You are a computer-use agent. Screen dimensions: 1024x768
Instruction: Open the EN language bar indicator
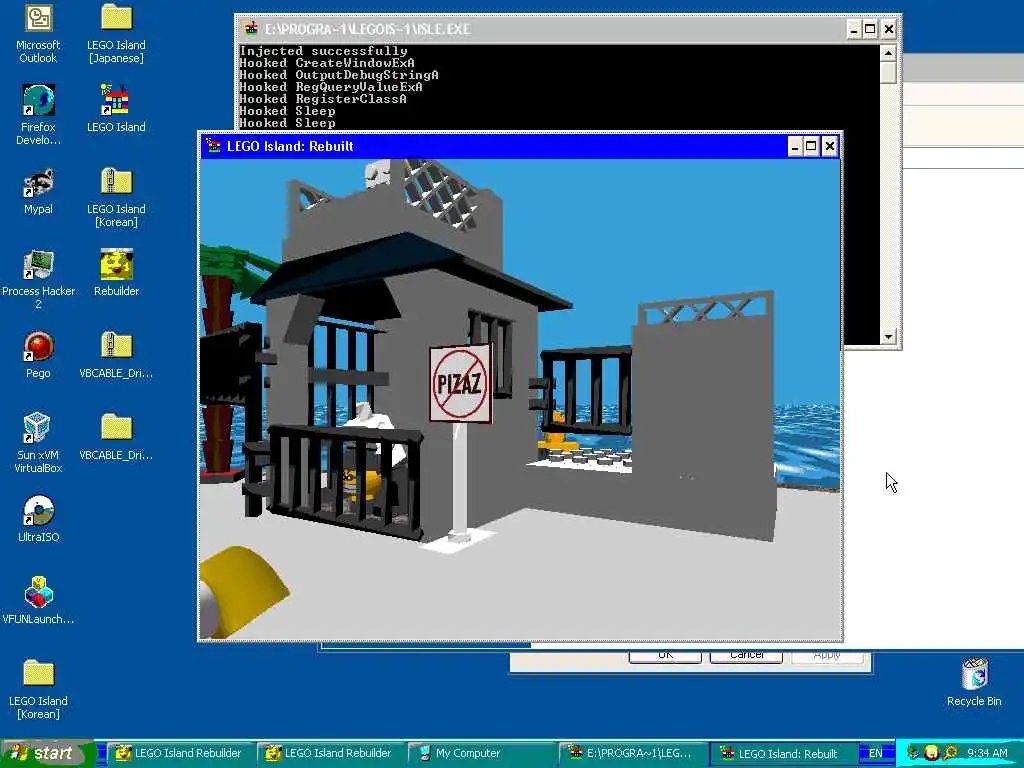(875, 753)
